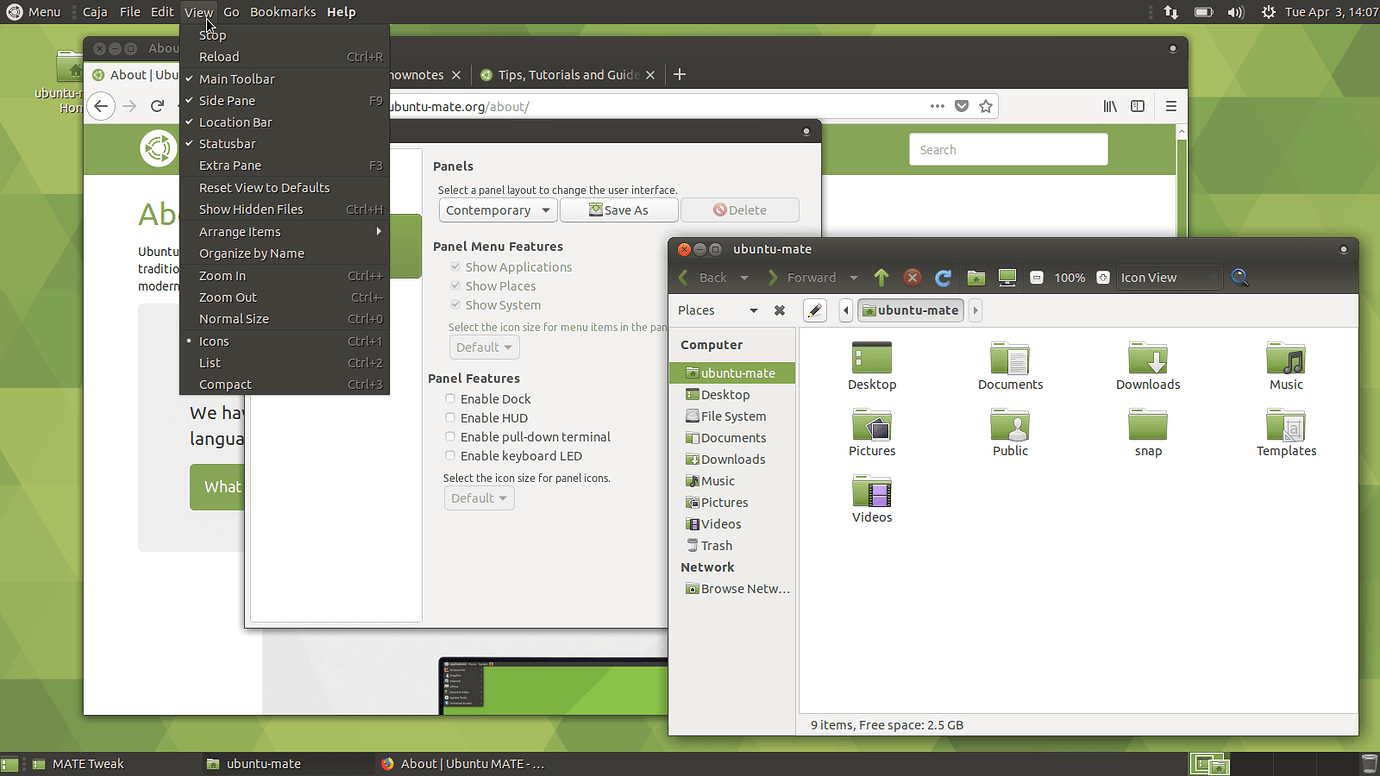The height and width of the screenshot is (776, 1380).
Task: Close the Places side pane with its X button
Action: [779, 310]
